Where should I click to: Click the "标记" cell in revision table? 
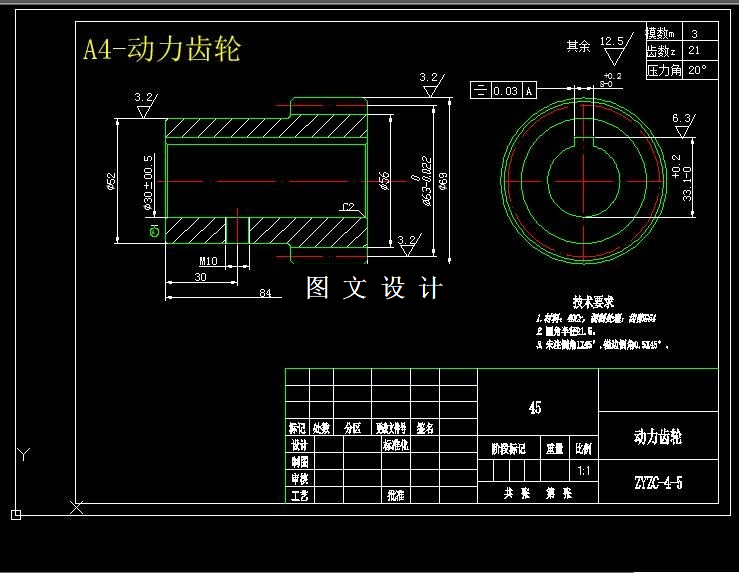297,428
